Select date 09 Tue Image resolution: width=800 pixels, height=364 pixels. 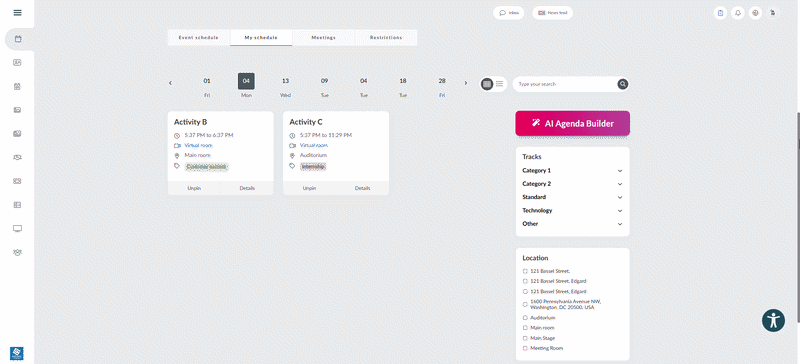324,87
